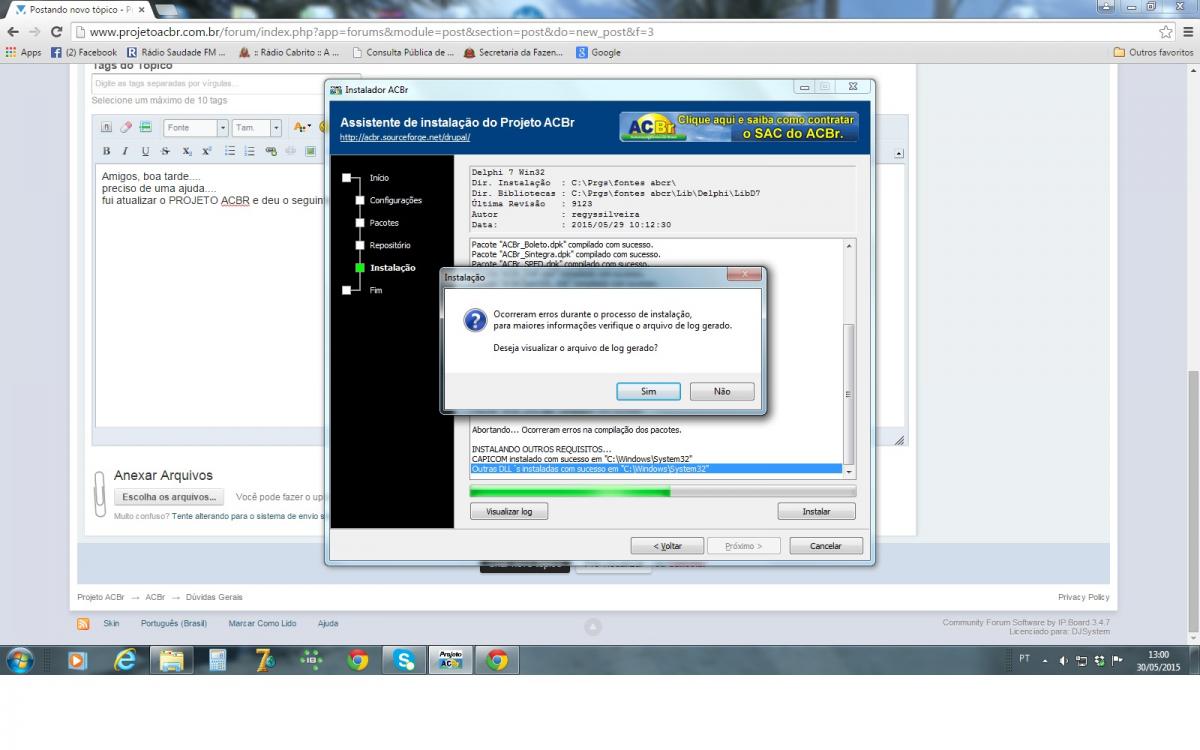Open the Google bookmark
Viewport: 1200px width, 750px height.
598,53
